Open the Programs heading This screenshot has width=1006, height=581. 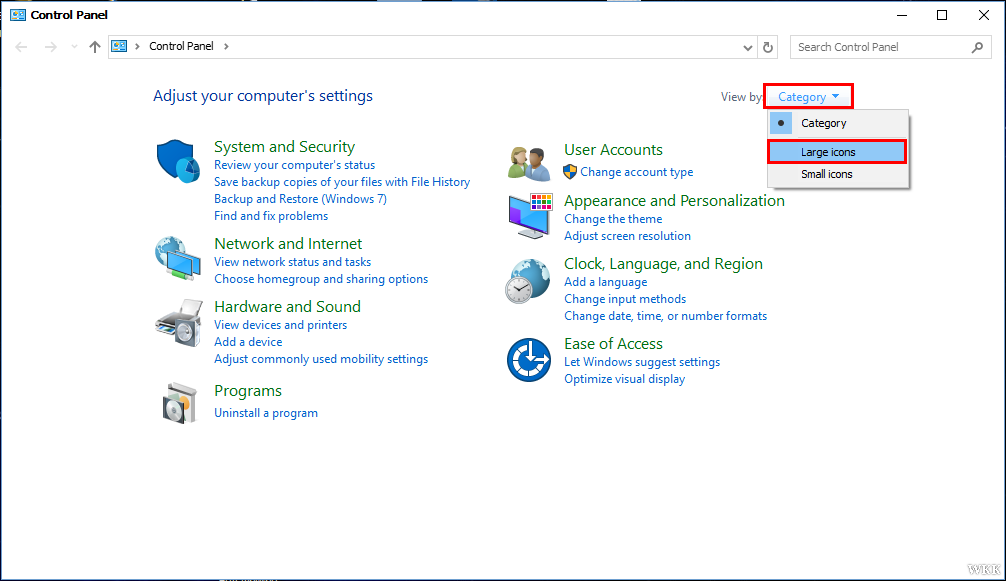[248, 391]
